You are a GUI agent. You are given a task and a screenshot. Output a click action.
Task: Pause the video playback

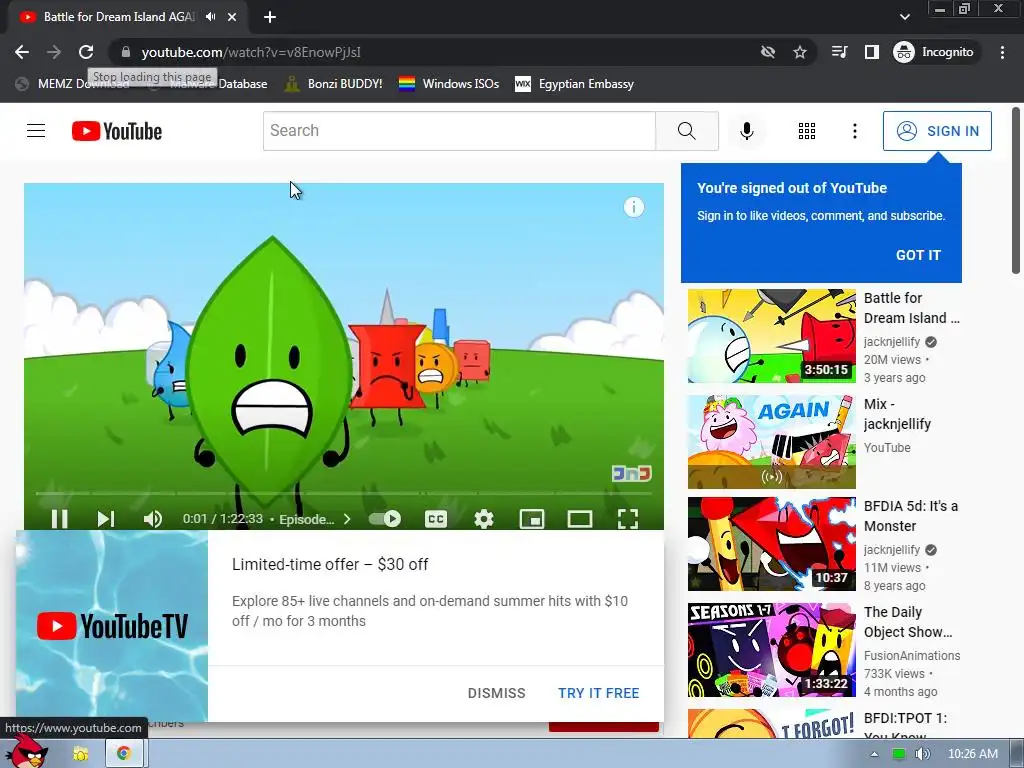(x=59, y=519)
